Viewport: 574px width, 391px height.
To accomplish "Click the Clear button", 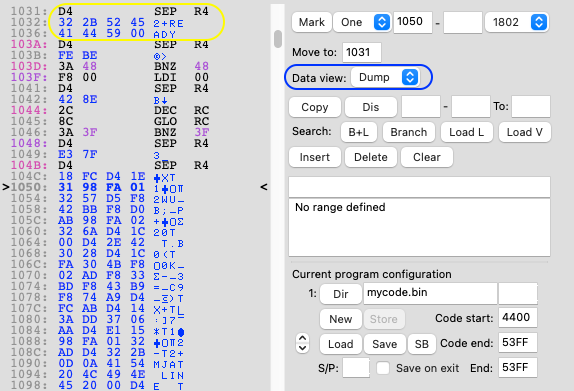I will pyautogui.click(x=427, y=157).
